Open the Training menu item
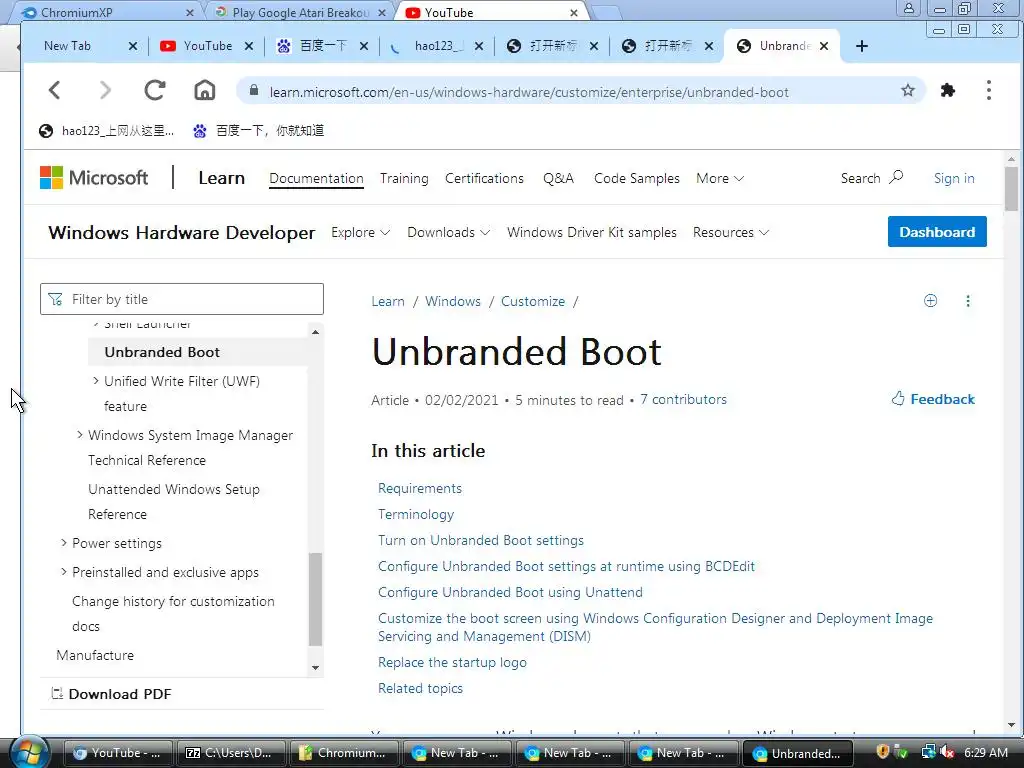The height and width of the screenshot is (768, 1024). pyautogui.click(x=404, y=178)
